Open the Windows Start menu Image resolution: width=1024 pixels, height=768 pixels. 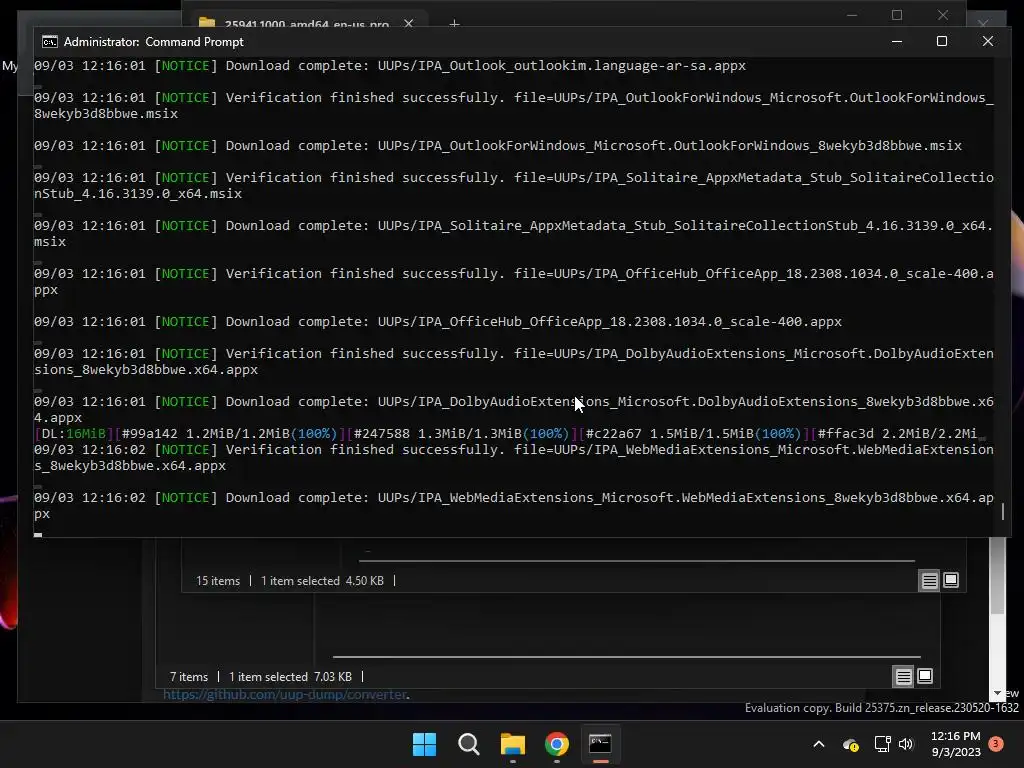point(424,744)
